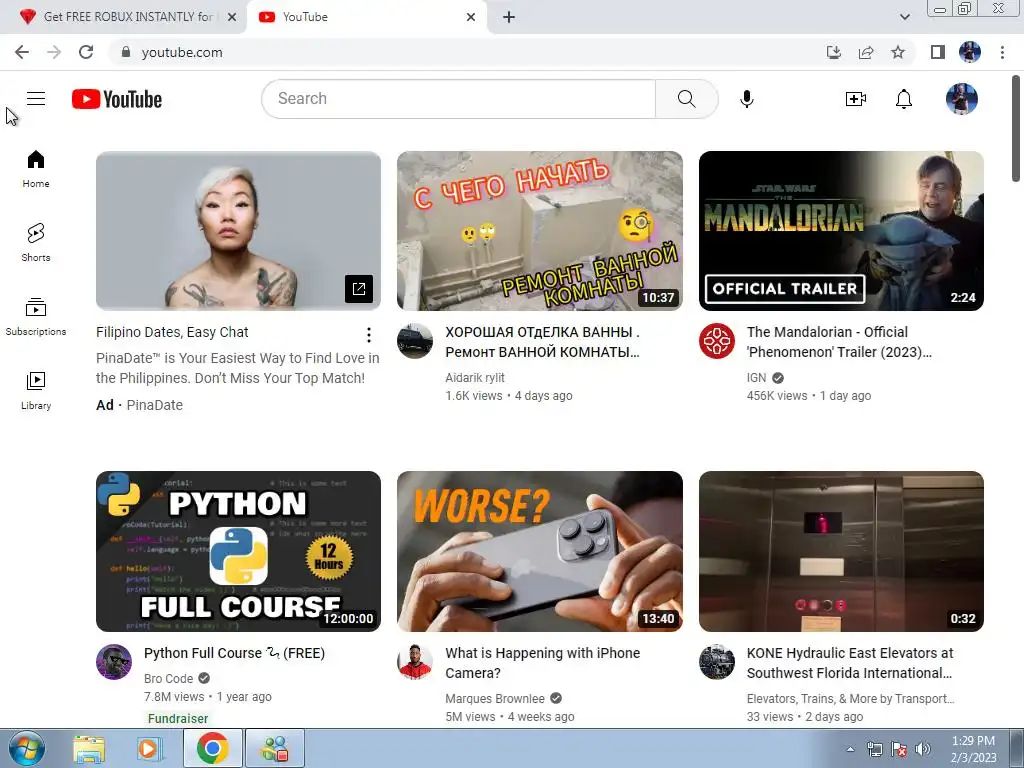Open YouTube account avatar menu
This screenshot has width=1024, height=768.
tap(962, 99)
